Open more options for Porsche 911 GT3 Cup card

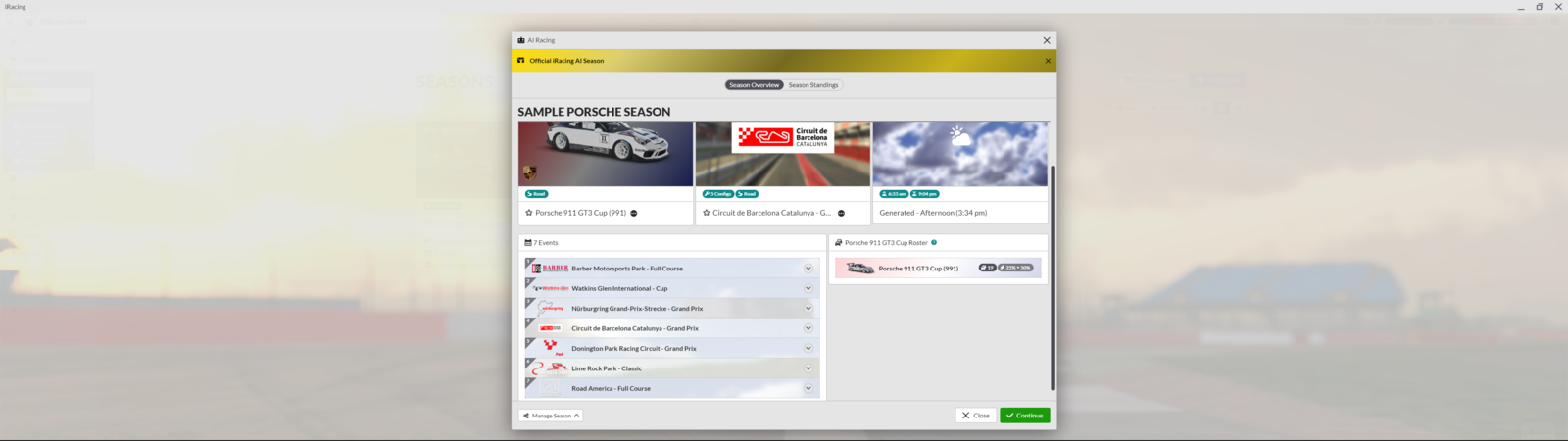[634, 213]
